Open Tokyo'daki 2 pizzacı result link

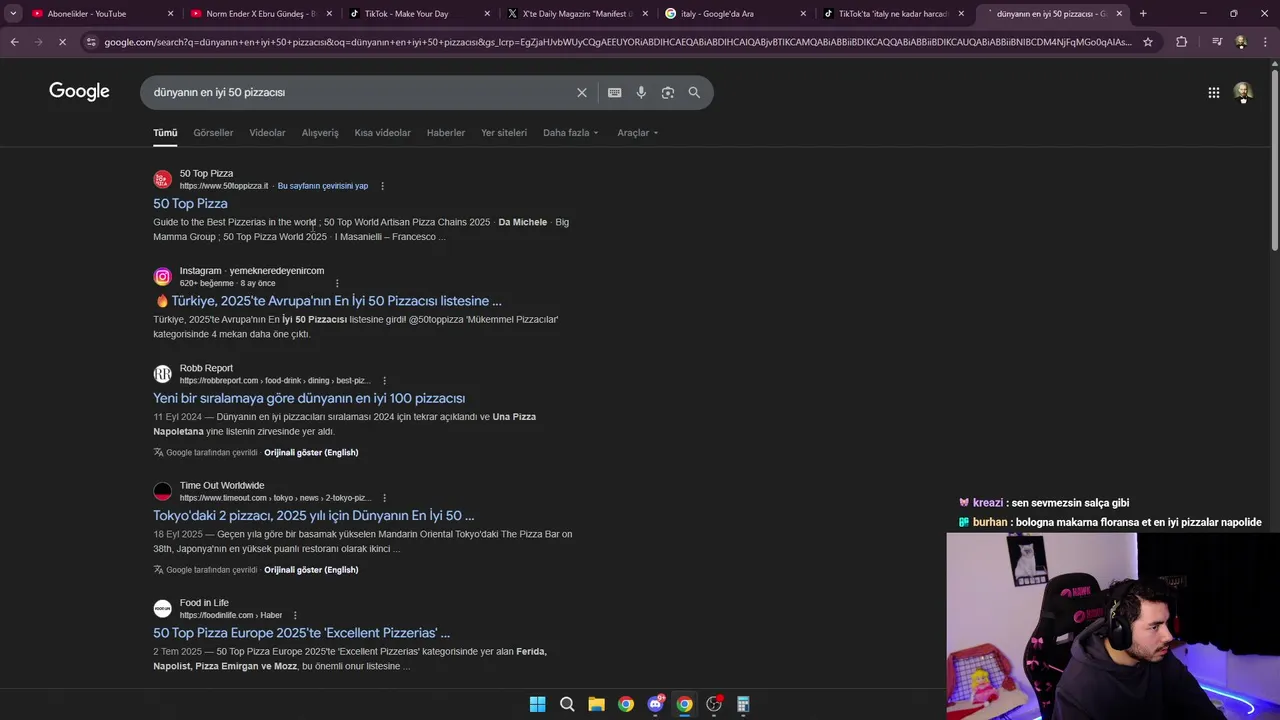coord(314,516)
